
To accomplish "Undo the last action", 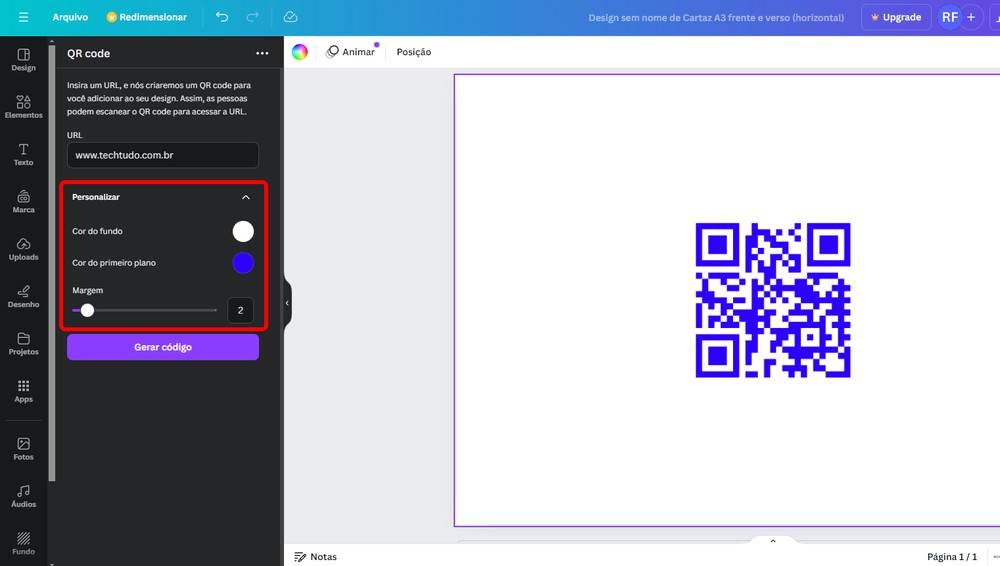I will [x=222, y=17].
